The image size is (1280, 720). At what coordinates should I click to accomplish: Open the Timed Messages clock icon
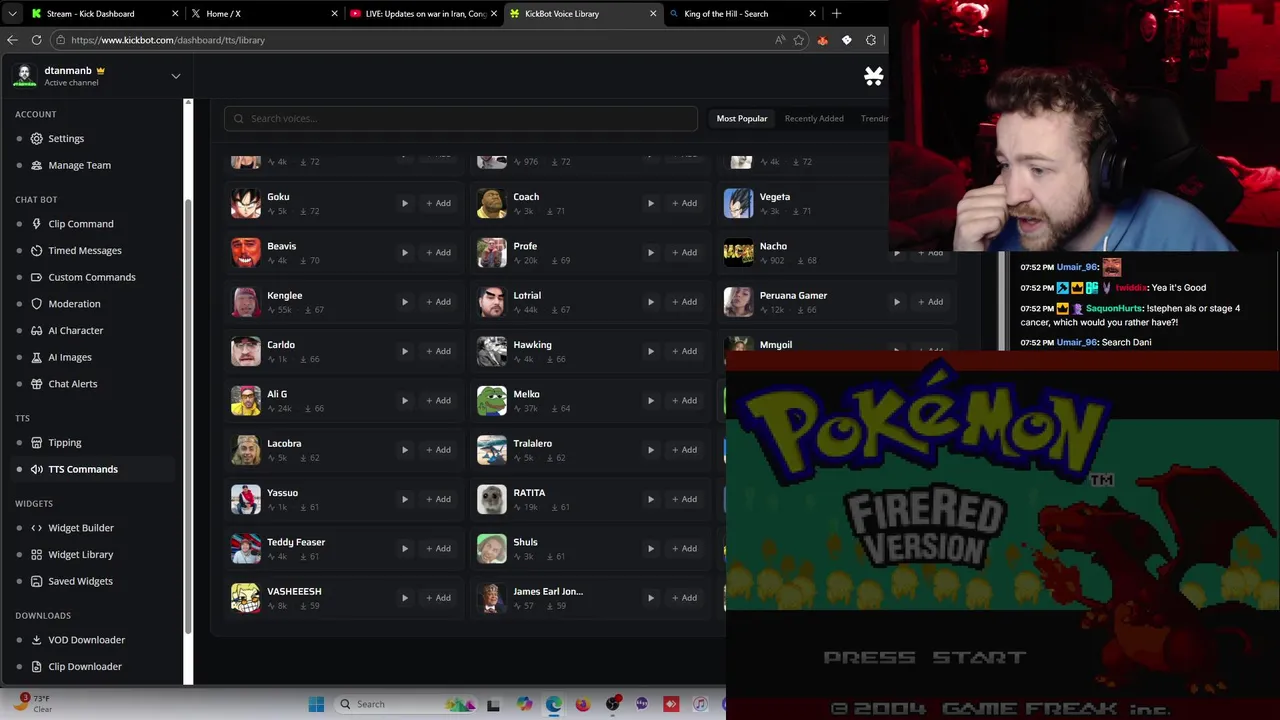pyautogui.click(x=37, y=250)
